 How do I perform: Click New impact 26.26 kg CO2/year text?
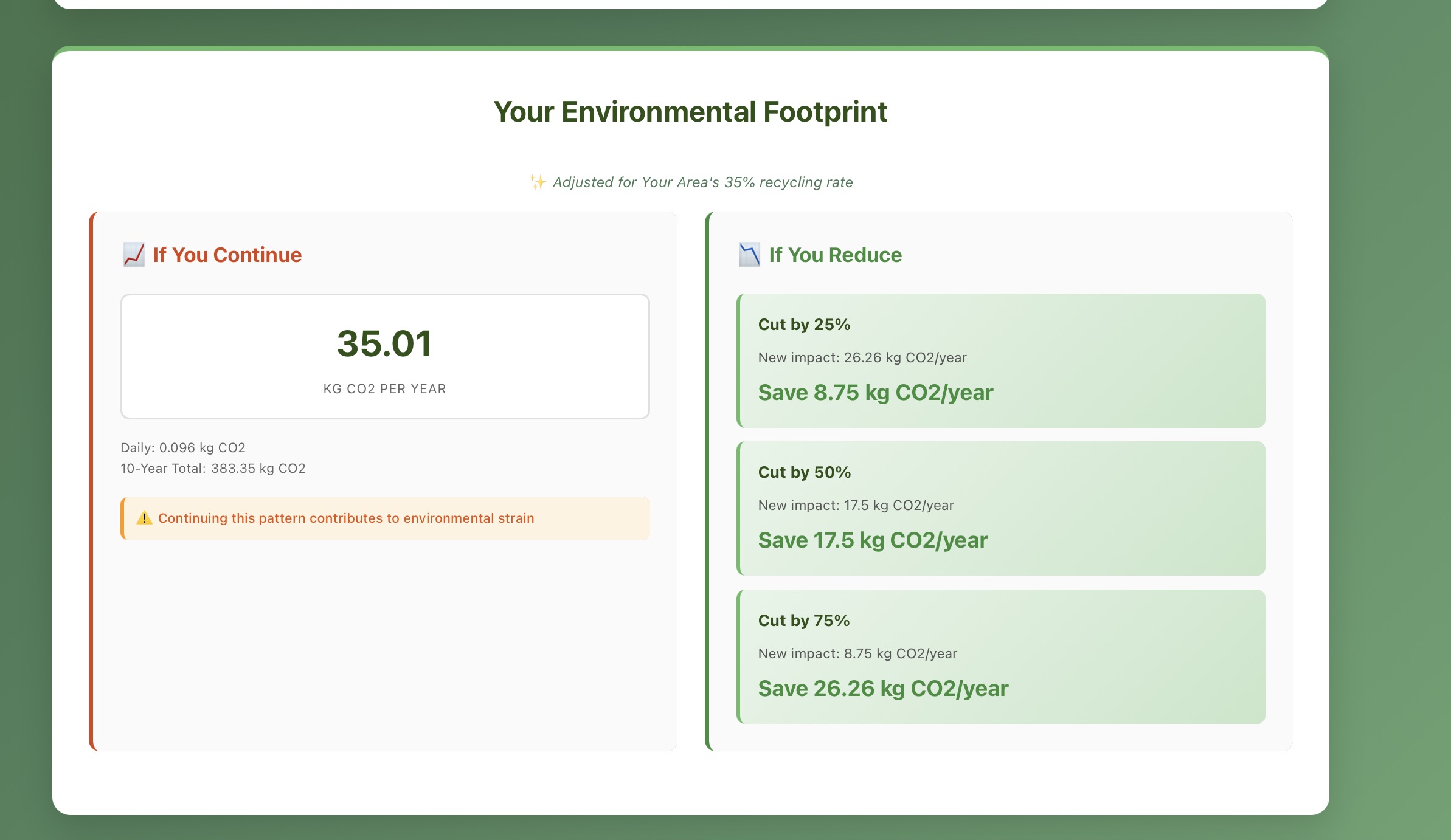[862, 357]
